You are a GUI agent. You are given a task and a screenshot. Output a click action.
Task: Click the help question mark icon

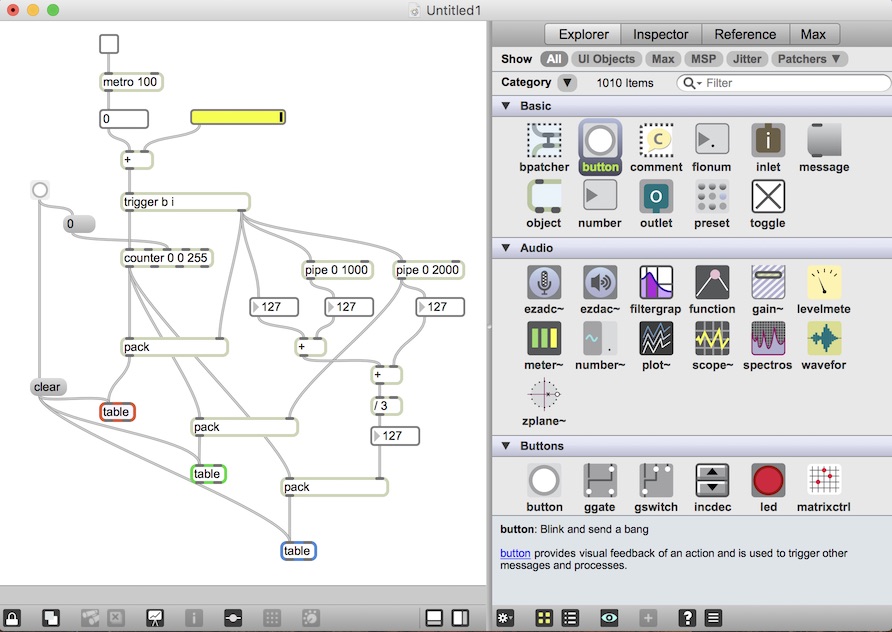687,617
